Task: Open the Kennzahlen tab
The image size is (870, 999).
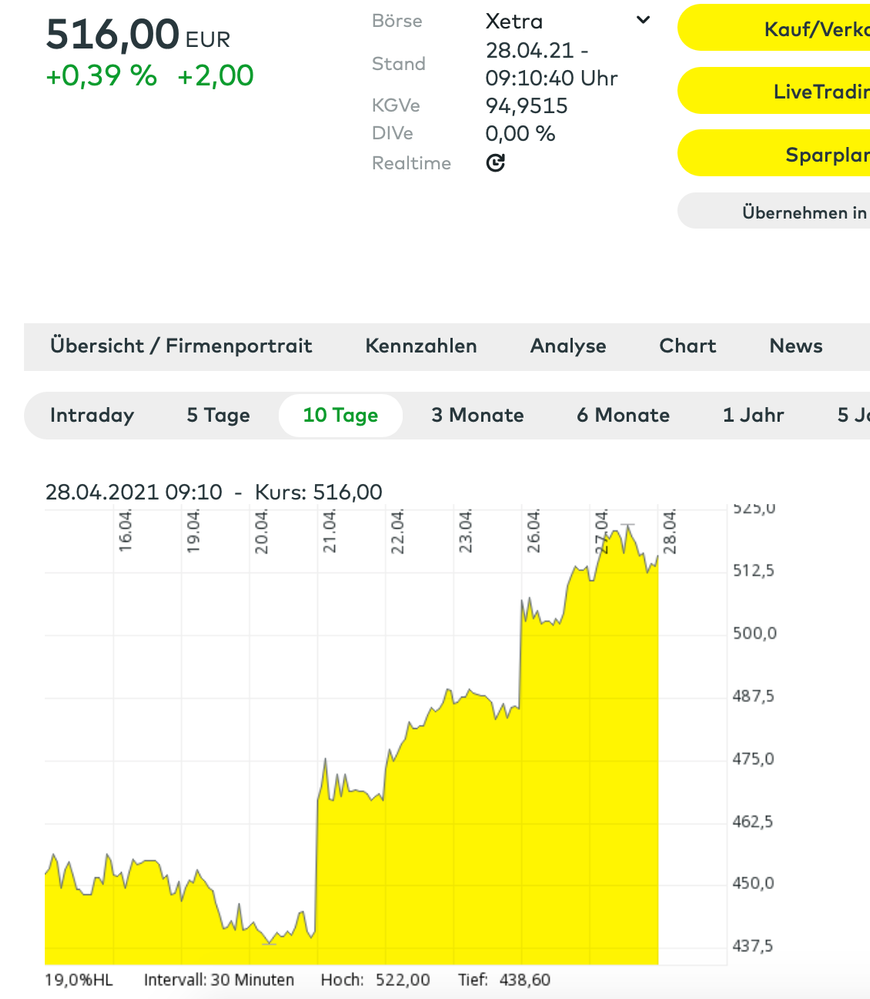Action: [x=421, y=346]
